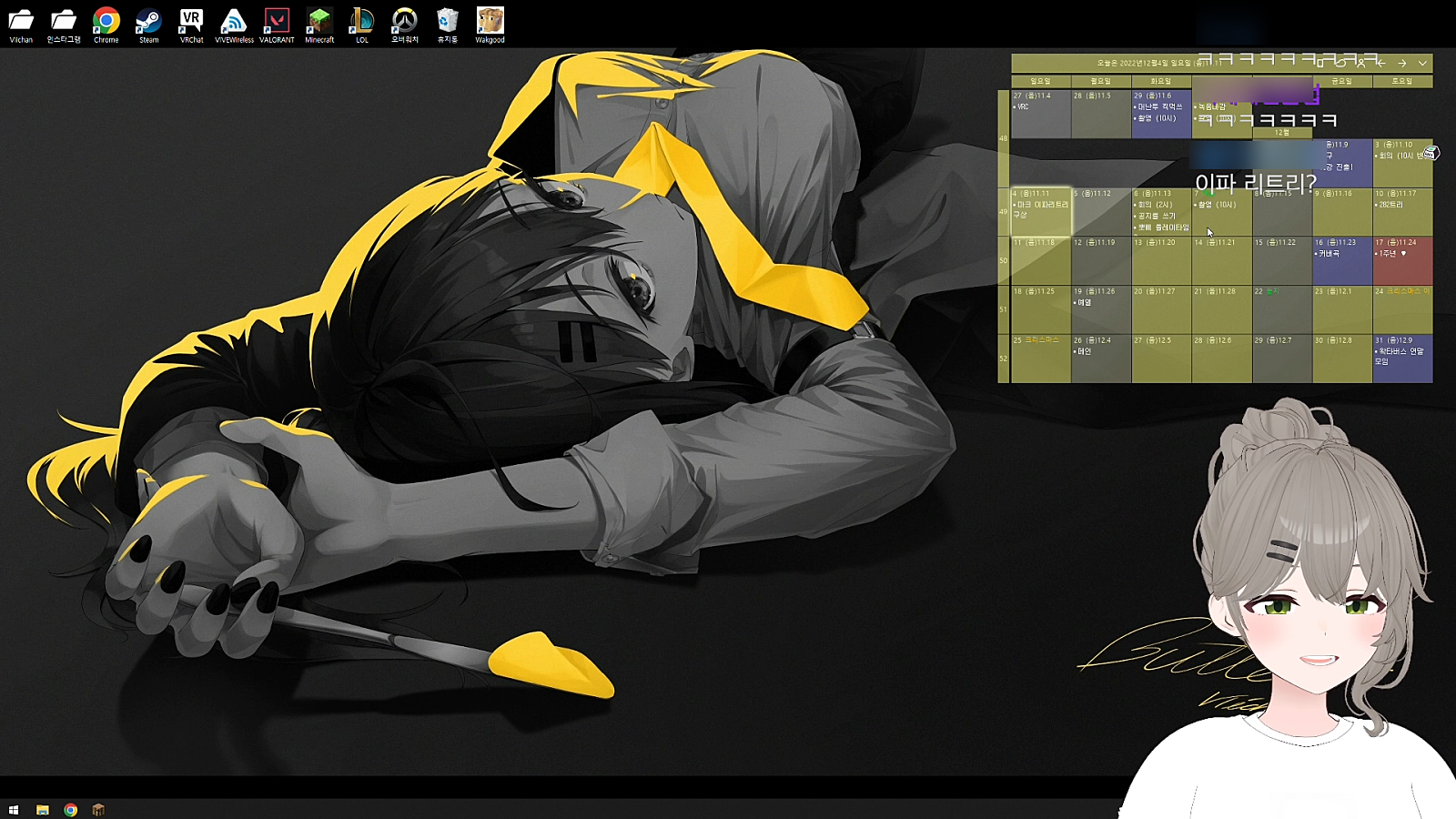1456x819 pixels.
Task: Select the December 25 calendar cell
Action: [x=1040, y=359]
